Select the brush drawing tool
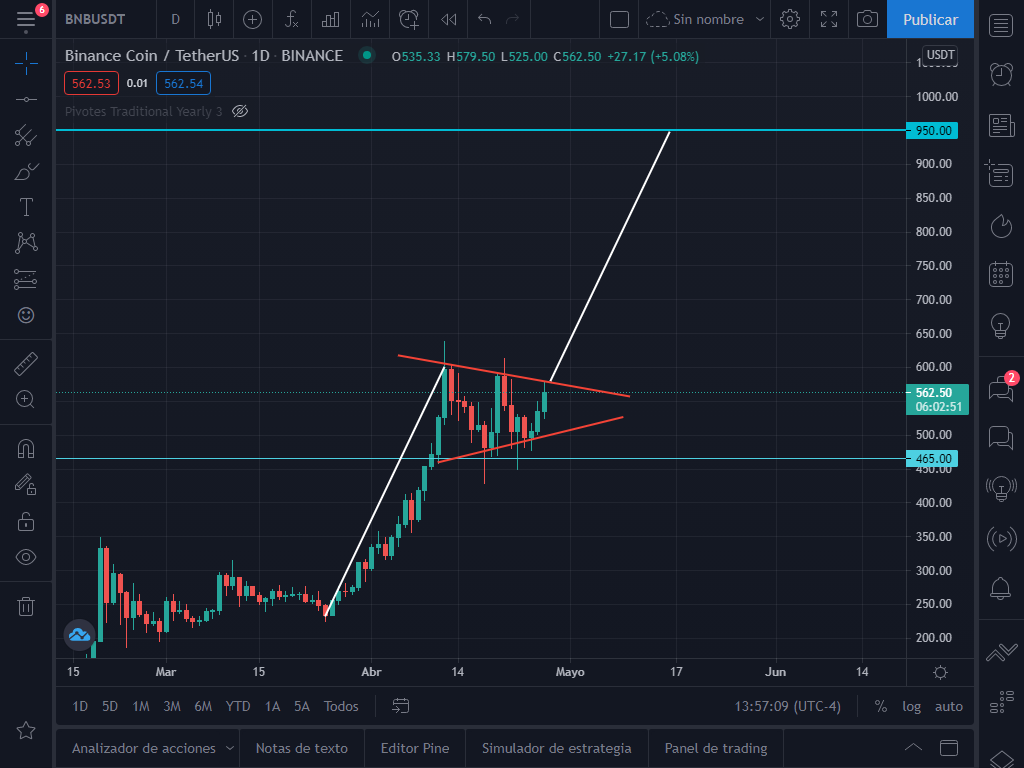This screenshot has height=768, width=1024. click(x=26, y=172)
